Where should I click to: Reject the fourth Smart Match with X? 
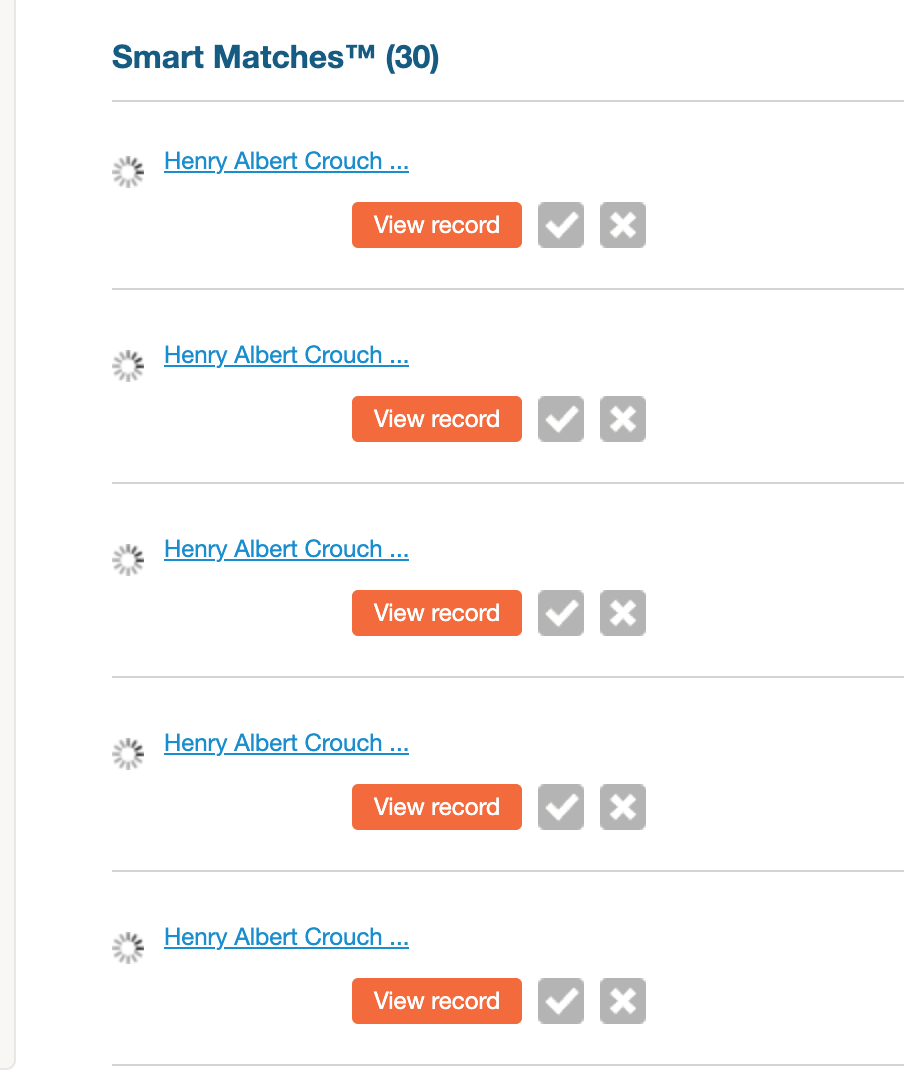(622, 807)
